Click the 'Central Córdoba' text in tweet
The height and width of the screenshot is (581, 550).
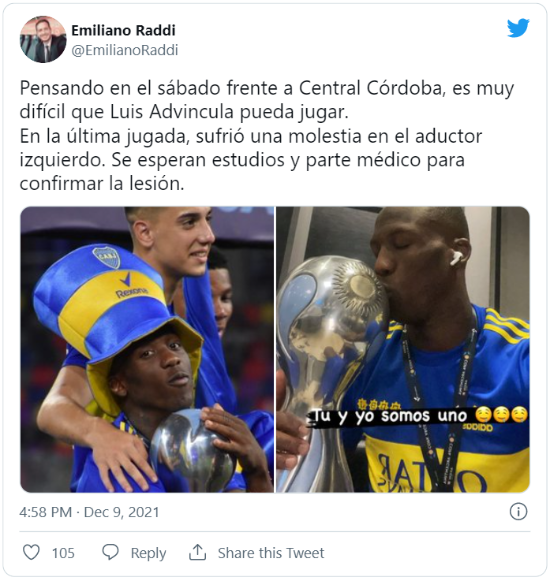370,88
